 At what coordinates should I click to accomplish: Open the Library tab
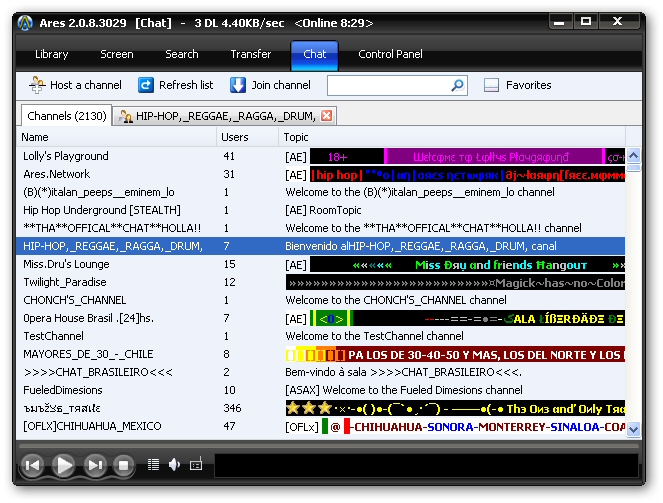(52, 54)
